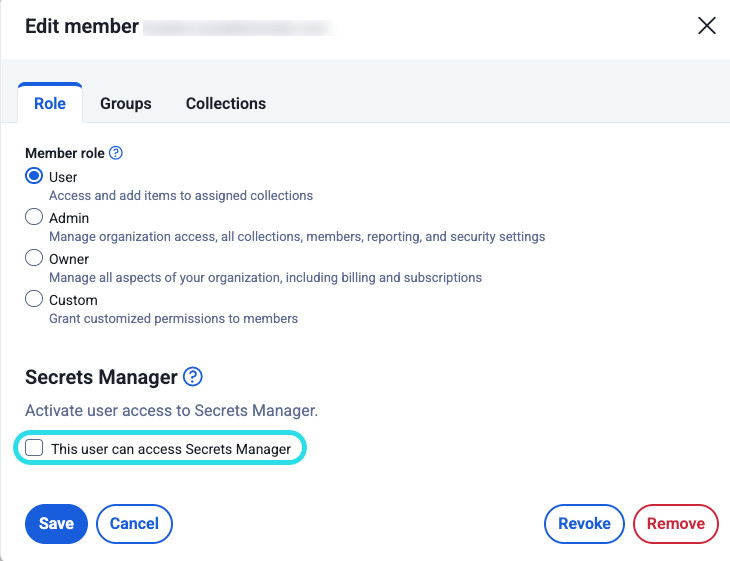
Task: Click the 'Secrets Manager' section heading
Action: pos(101,377)
